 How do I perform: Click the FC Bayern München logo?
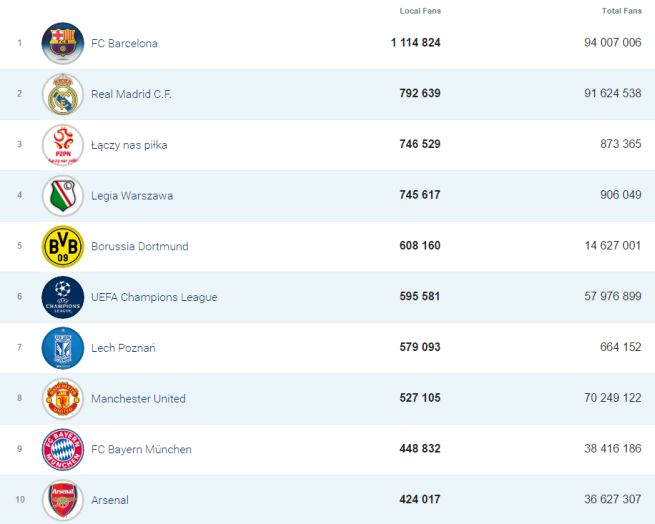coord(63,450)
